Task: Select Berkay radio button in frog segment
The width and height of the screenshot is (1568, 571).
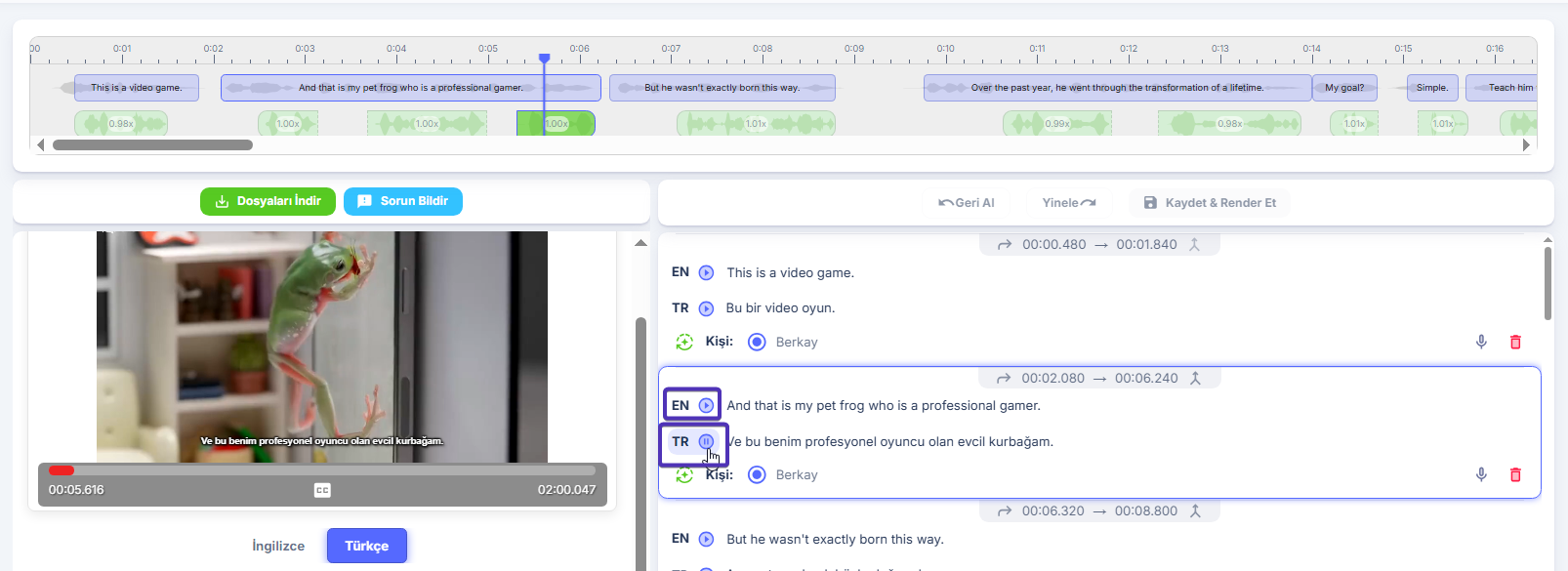Action: point(757,474)
